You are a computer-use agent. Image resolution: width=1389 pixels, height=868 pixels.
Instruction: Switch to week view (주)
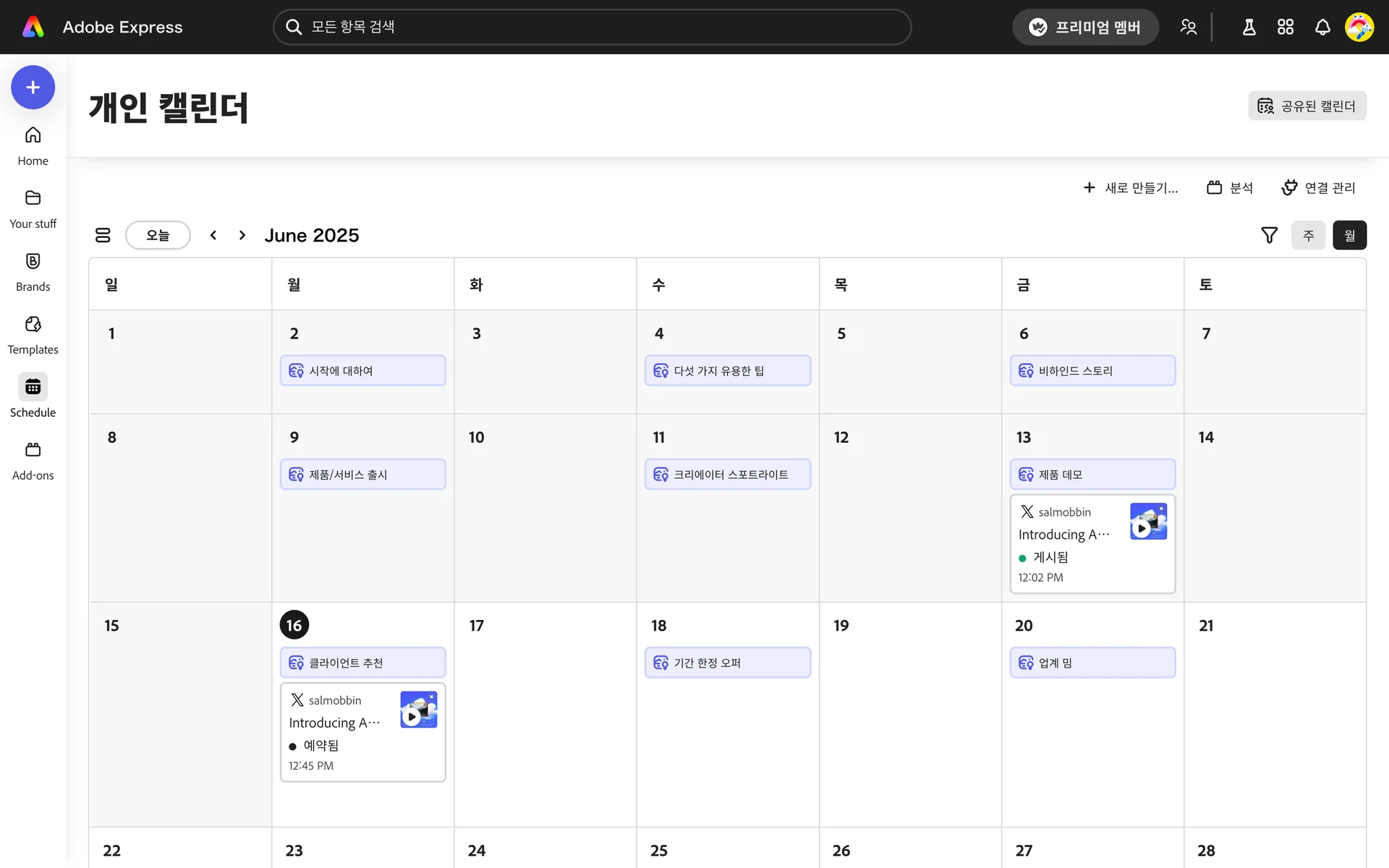[x=1308, y=235]
